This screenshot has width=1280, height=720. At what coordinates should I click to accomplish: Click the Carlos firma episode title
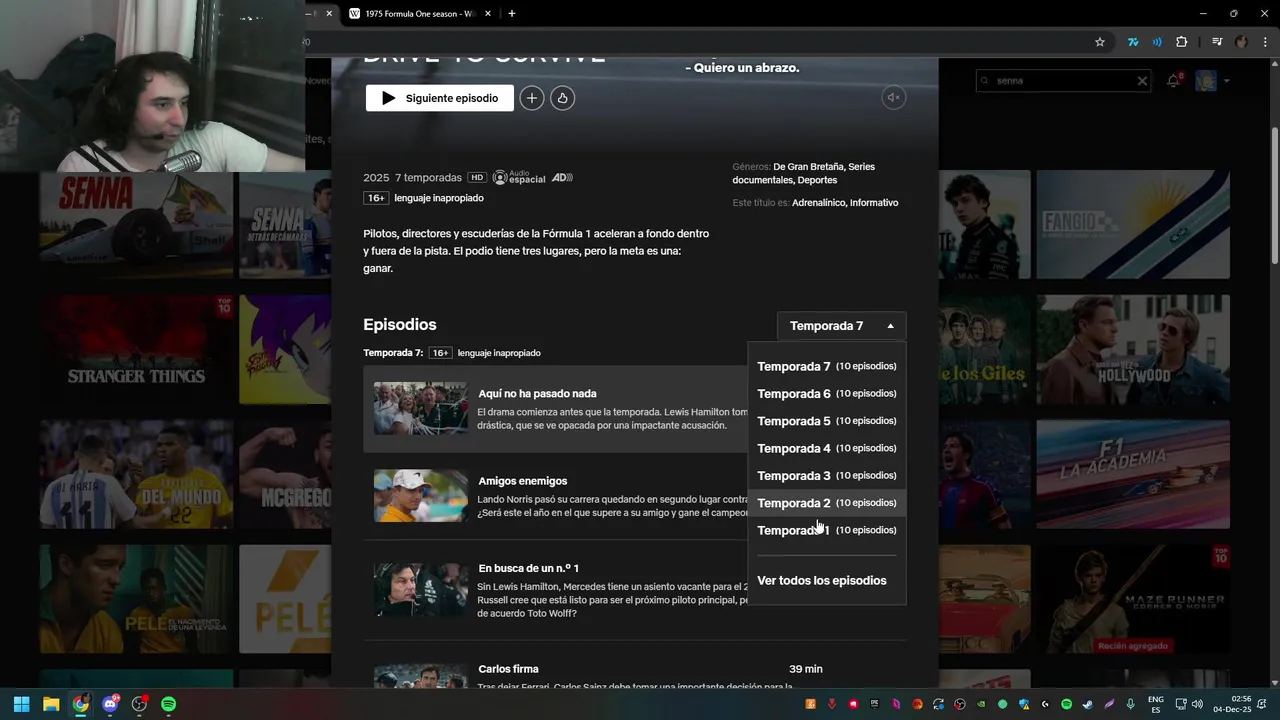click(x=508, y=669)
